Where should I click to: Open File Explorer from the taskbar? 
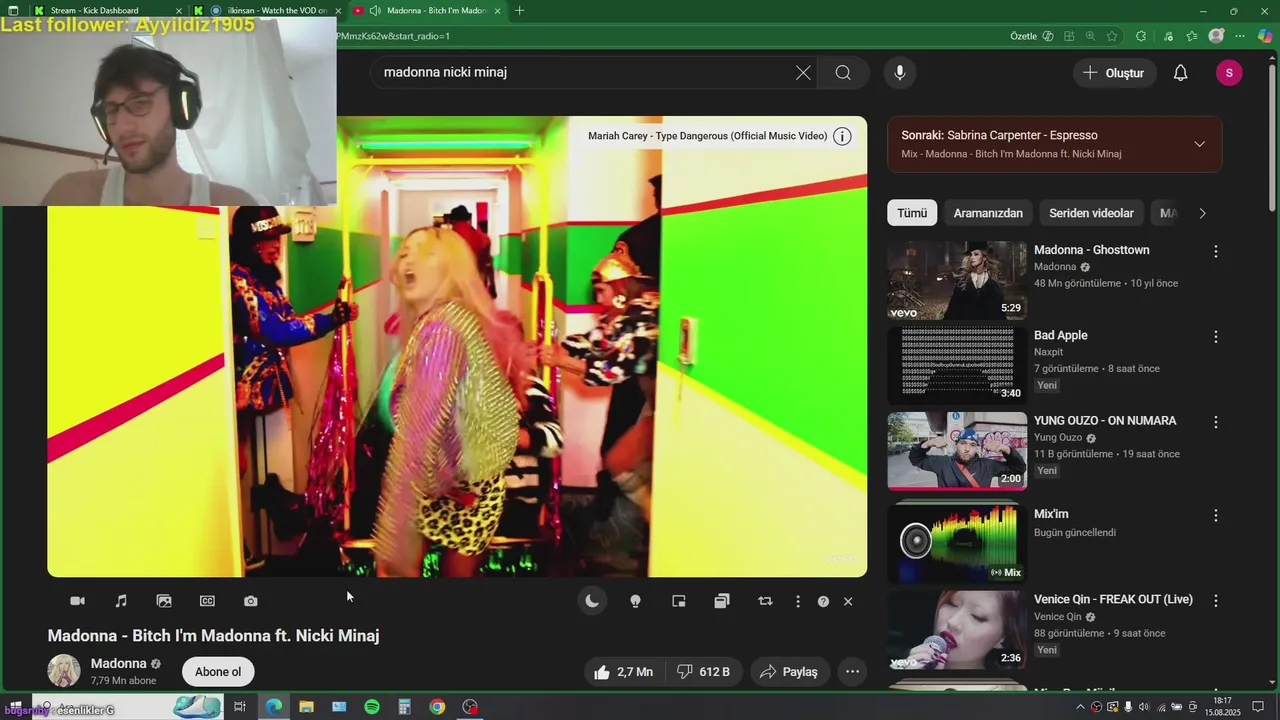click(306, 707)
